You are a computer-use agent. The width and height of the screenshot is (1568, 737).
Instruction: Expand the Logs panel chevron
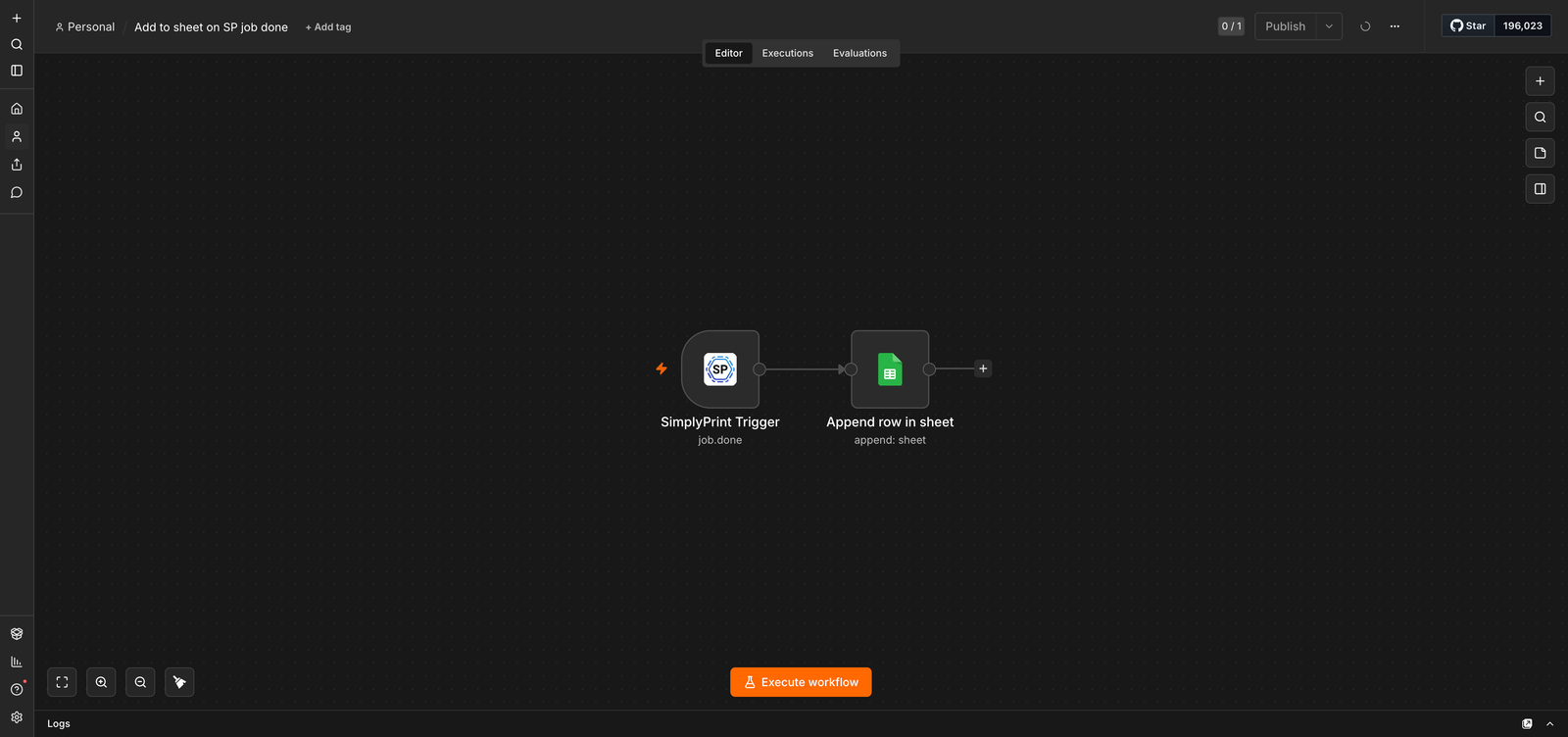[1549, 723]
